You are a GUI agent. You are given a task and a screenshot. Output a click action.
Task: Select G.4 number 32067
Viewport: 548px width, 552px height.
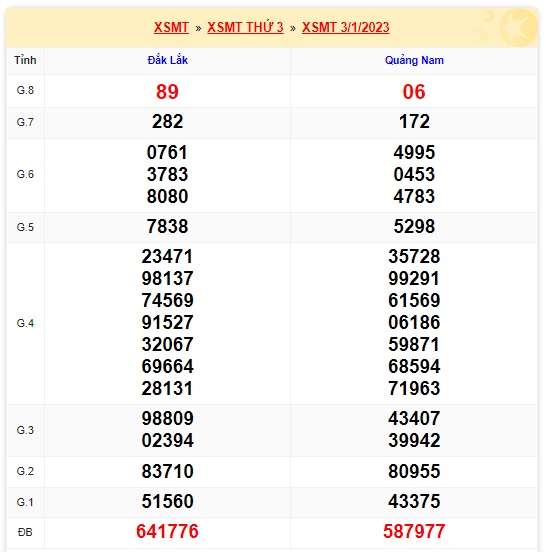[x=168, y=344]
